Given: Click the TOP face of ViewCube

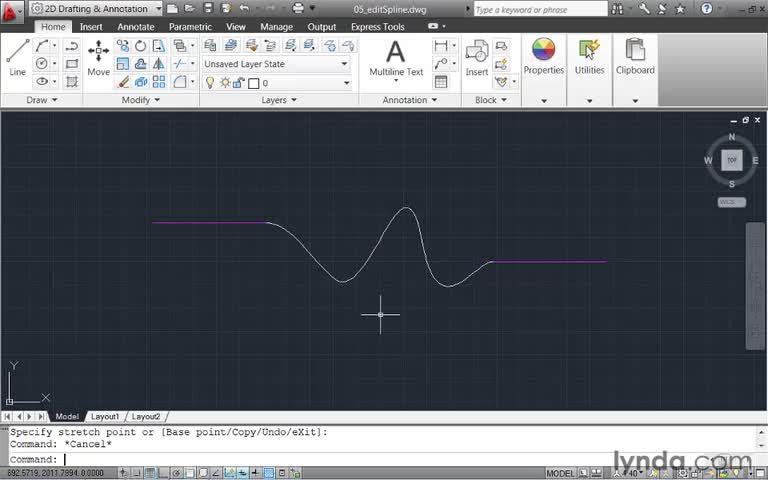Looking at the screenshot, I should point(732,160).
